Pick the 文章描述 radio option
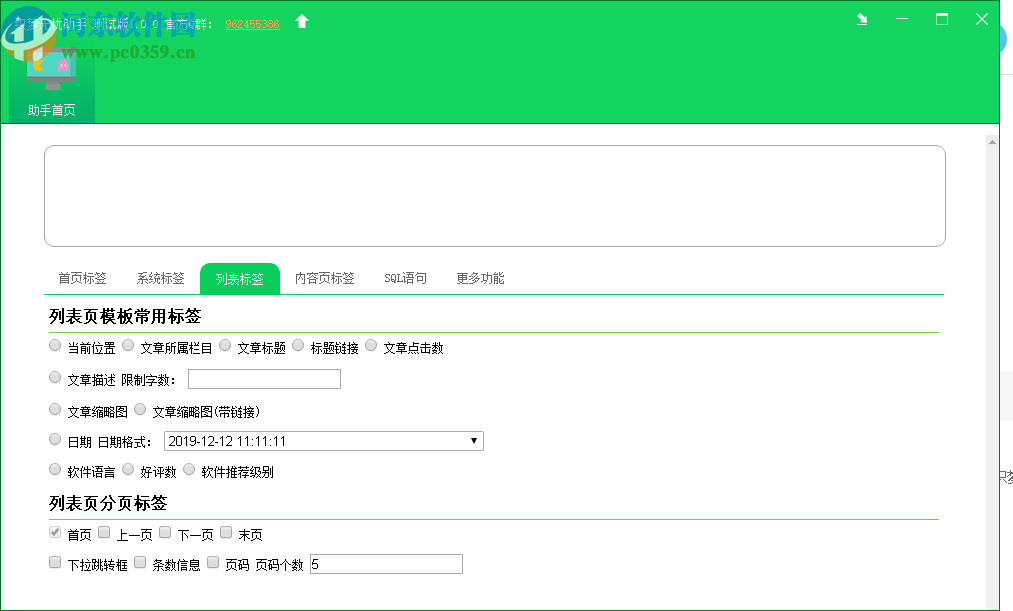 click(x=55, y=377)
